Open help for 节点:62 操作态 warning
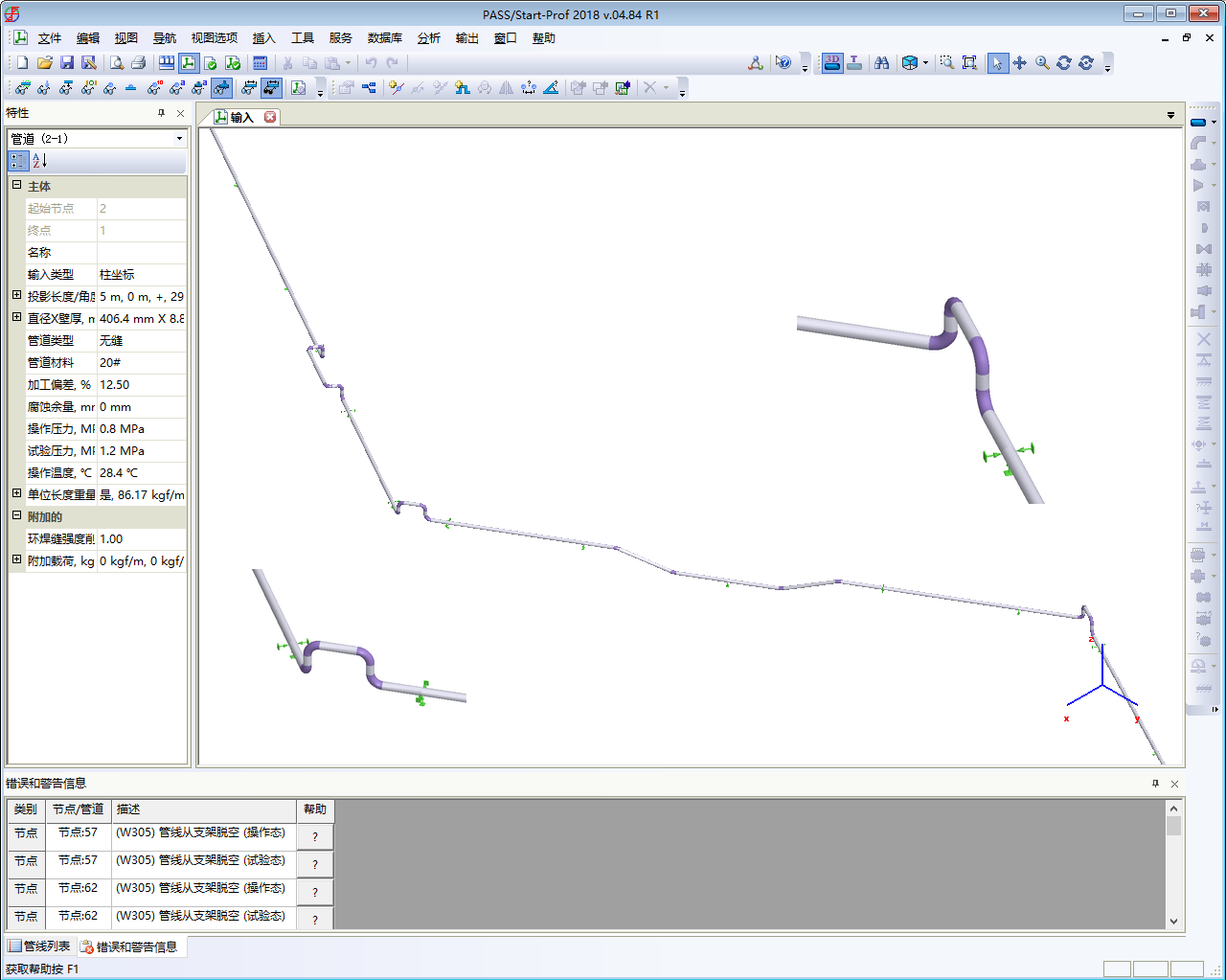Viewport: 1226px width, 980px height. point(315,892)
